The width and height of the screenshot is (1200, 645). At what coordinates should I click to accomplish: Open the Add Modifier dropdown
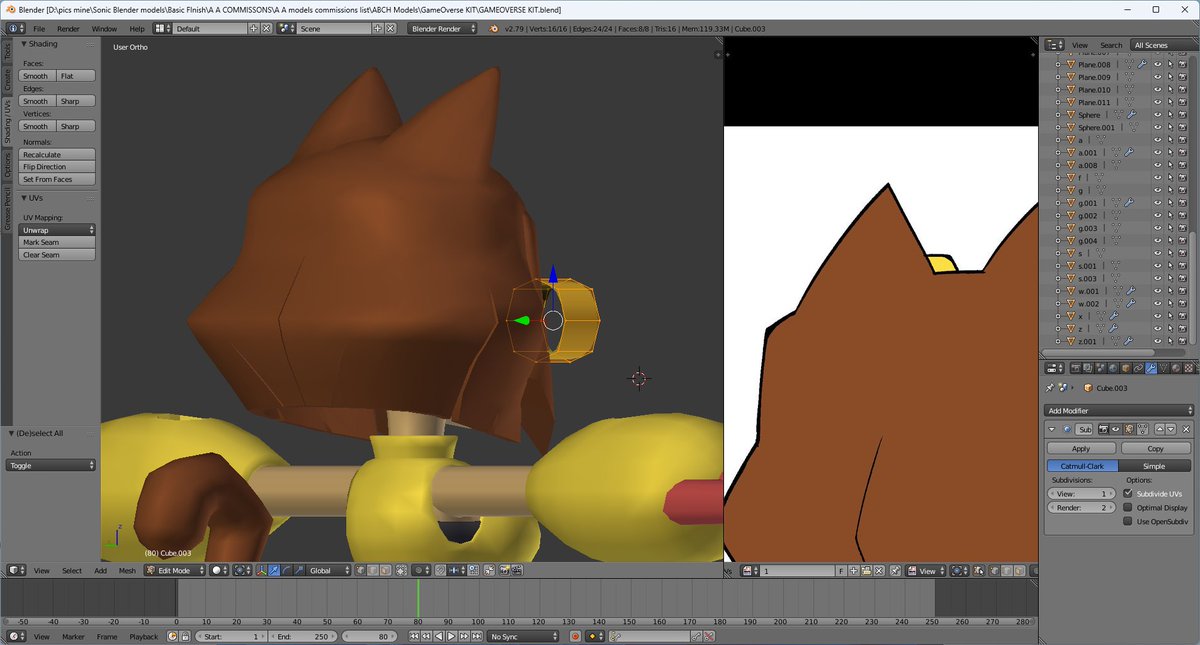1119,411
